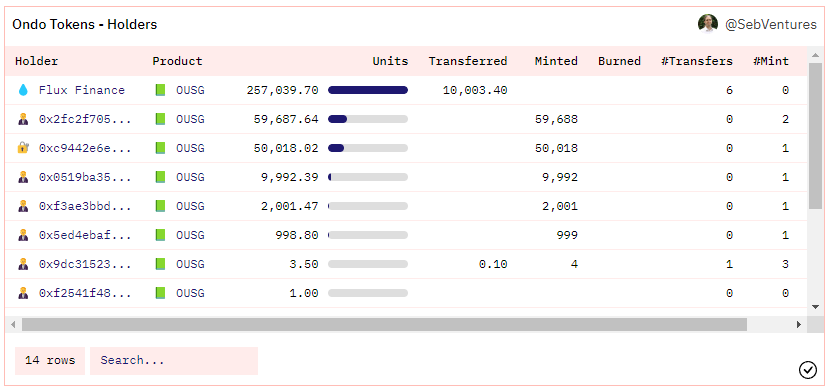The image size is (832, 391).
Task: Click the 59,687.64 units value
Action: pyautogui.click(x=286, y=119)
